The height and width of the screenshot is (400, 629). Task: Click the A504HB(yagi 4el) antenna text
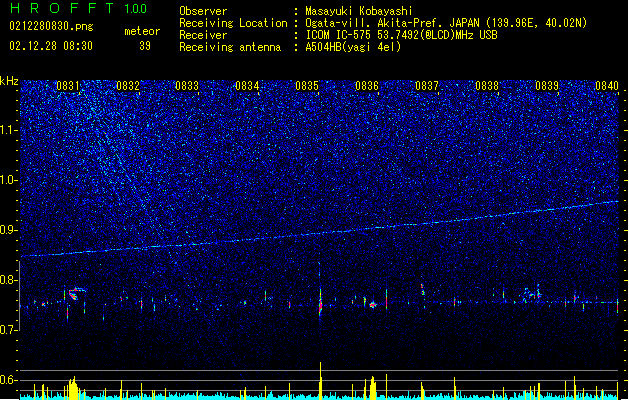click(x=353, y=47)
